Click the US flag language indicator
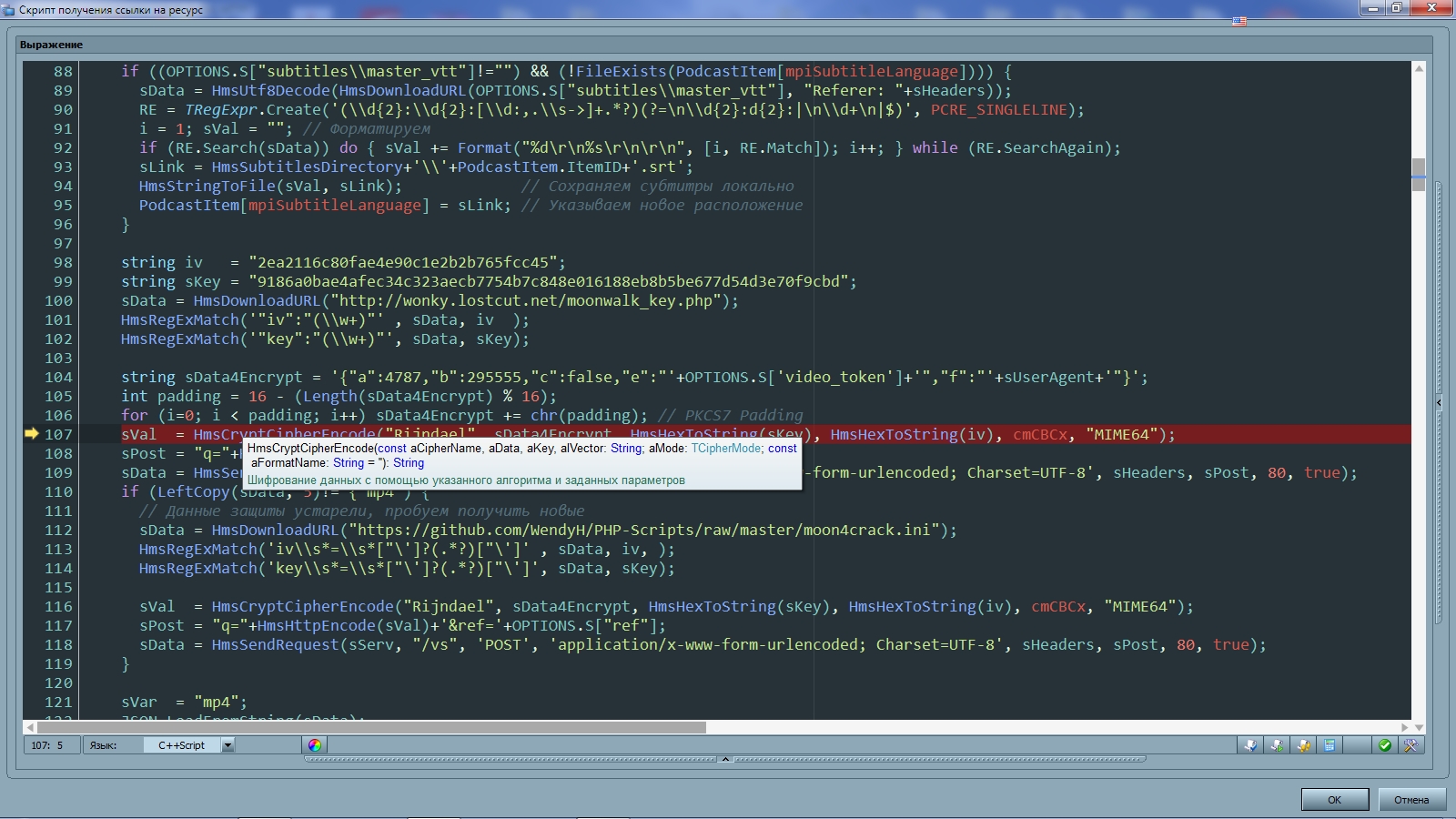This screenshot has width=1456, height=819. 1239,21
